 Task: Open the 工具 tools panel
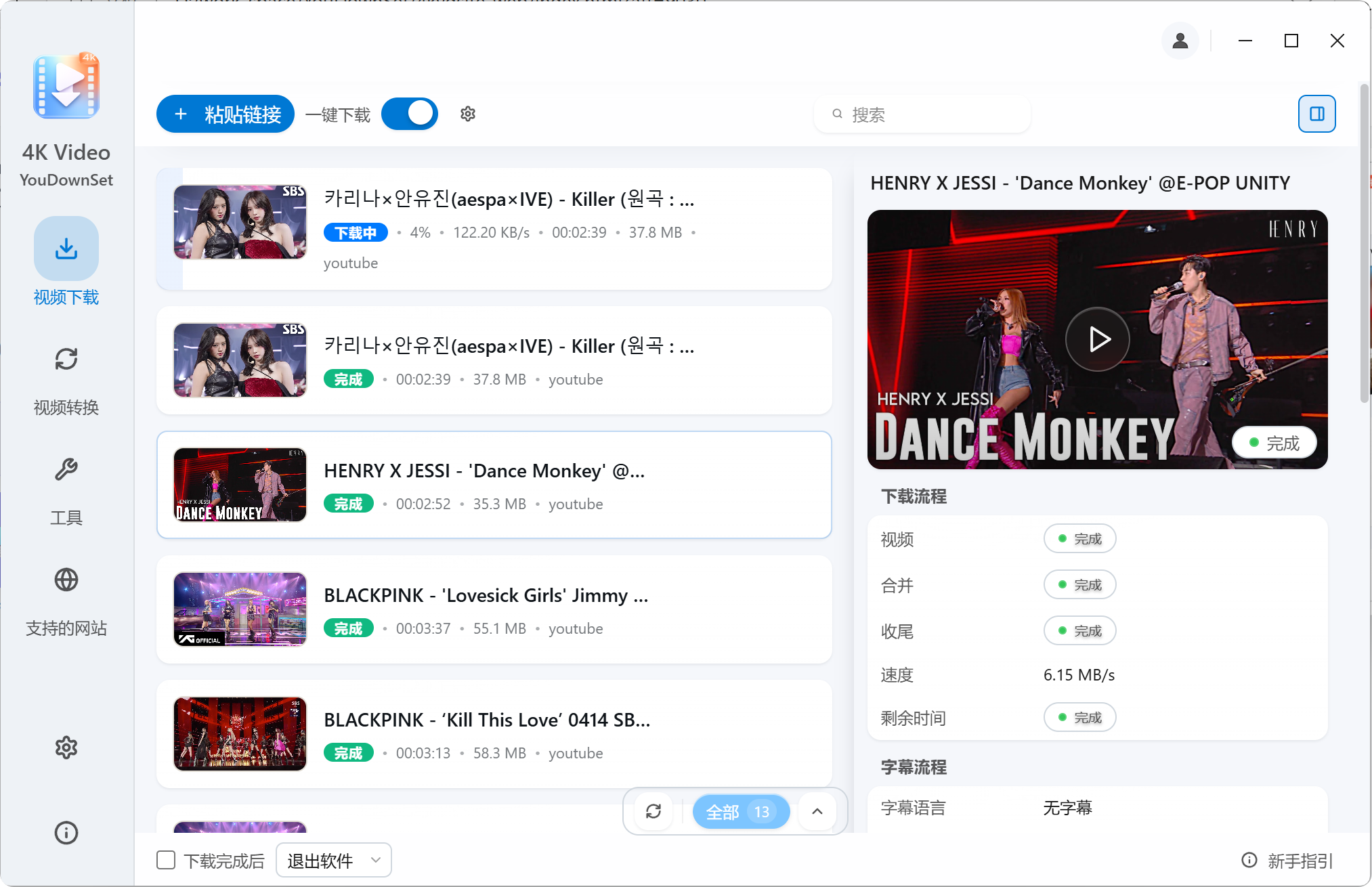click(66, 469)
